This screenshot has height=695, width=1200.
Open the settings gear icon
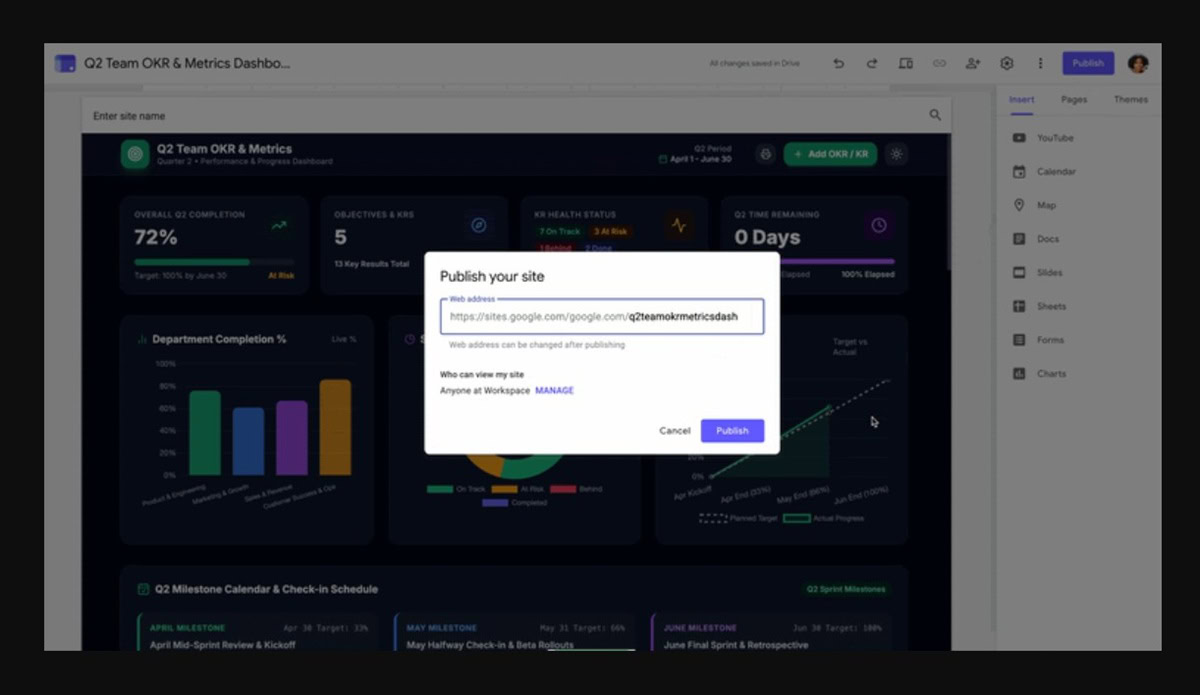(1007, 63)
